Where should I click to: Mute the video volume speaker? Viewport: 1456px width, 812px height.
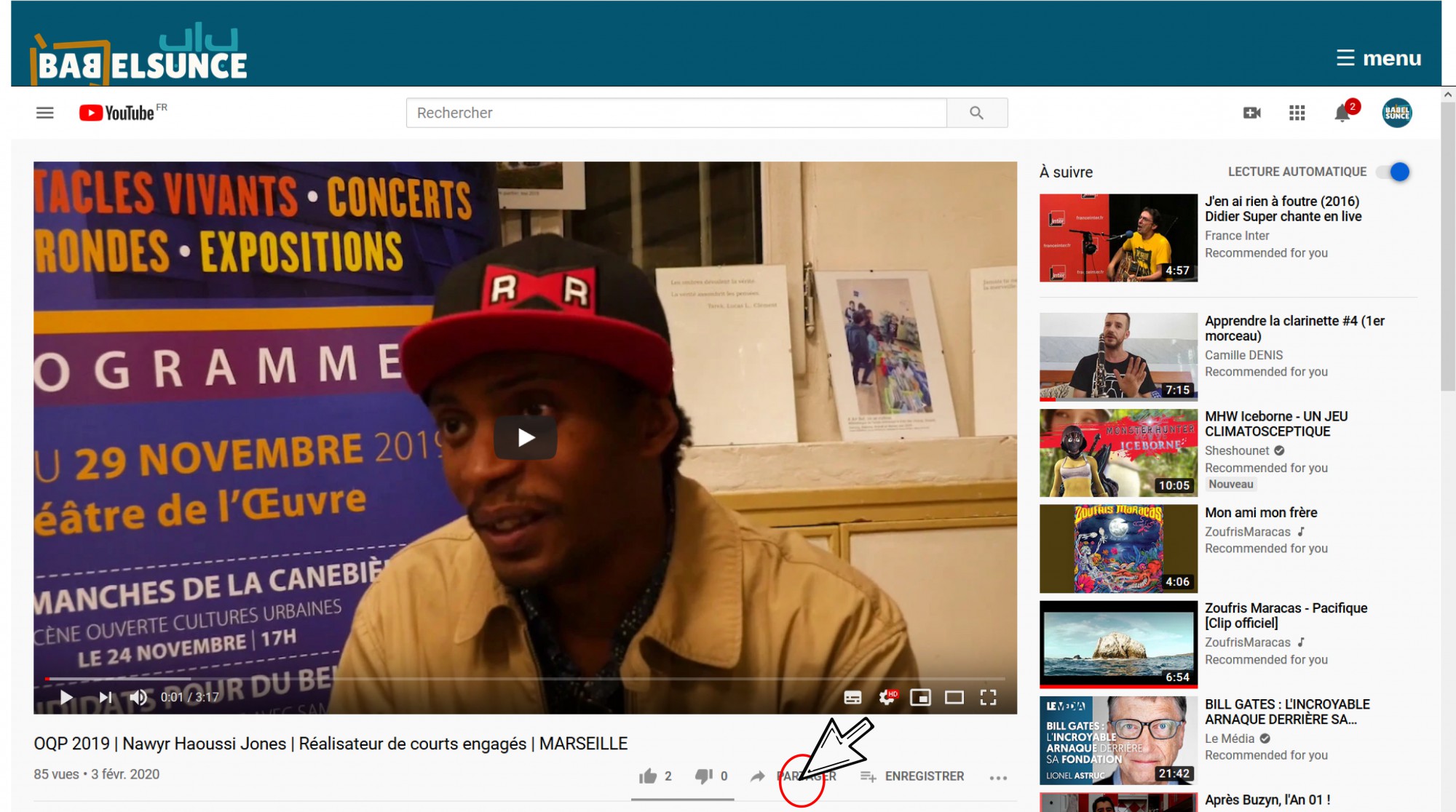[x=138, y=697]
